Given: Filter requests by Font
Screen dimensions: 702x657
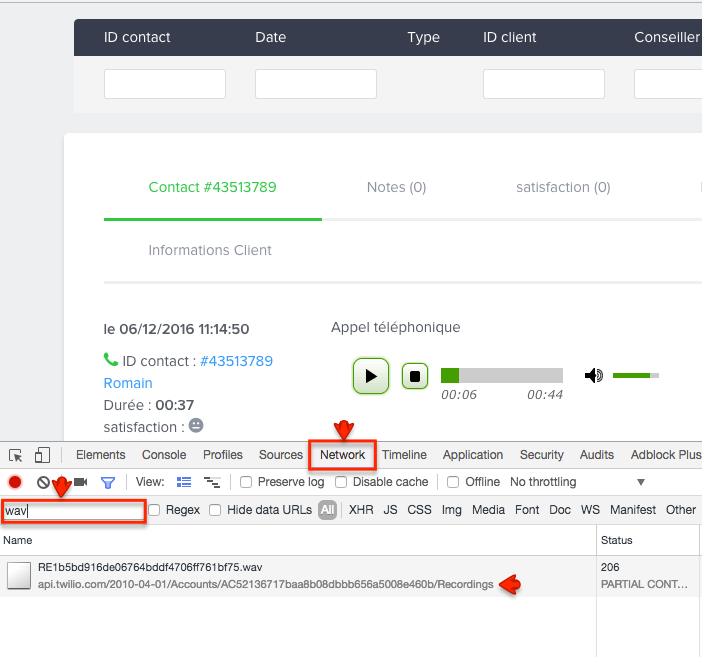Looking at the screenshot, I should [527, 510].
